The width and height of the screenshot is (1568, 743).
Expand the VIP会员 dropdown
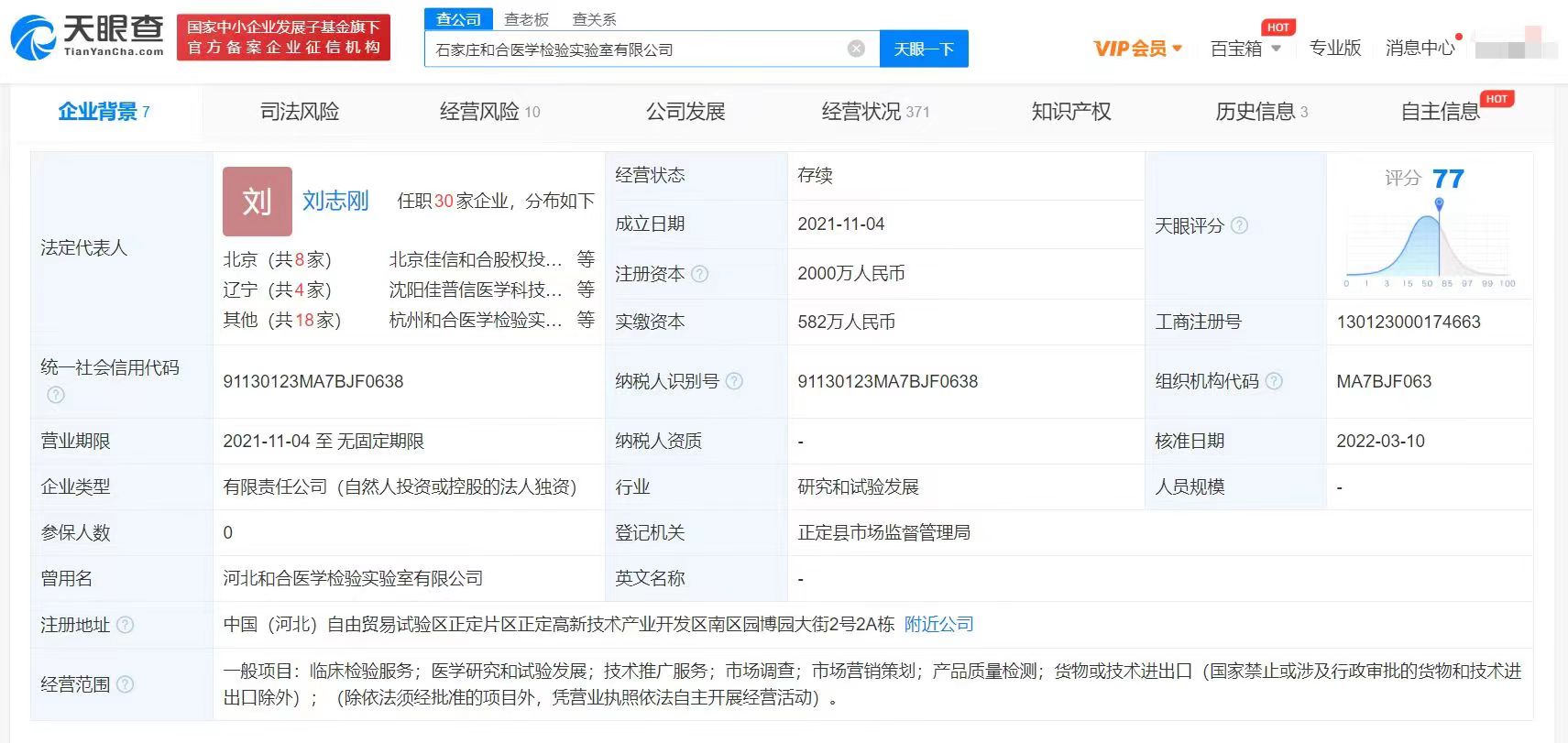click(1137, 49)
